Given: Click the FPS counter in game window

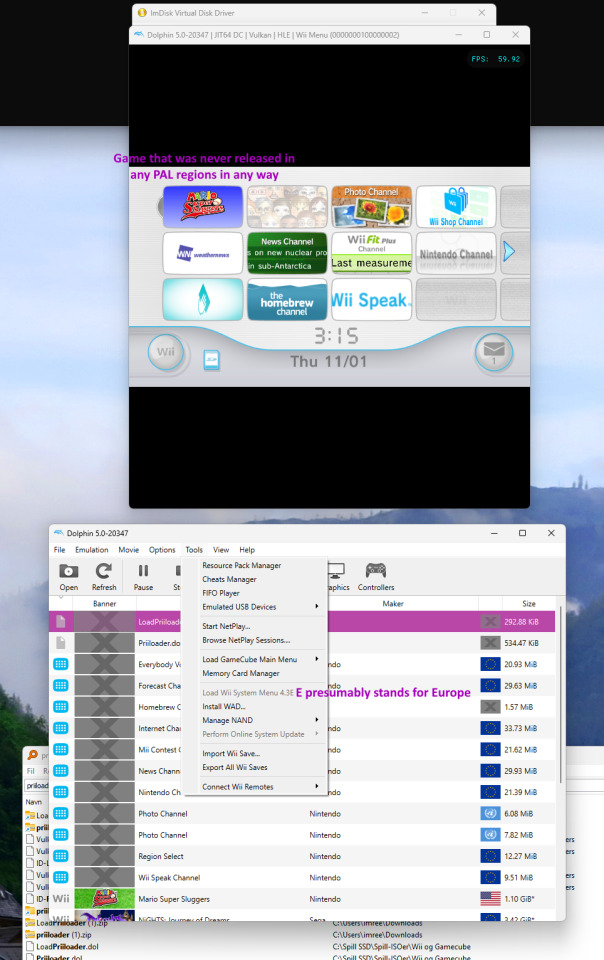Looking at the screenshot, I should click(x=496, y=59).
